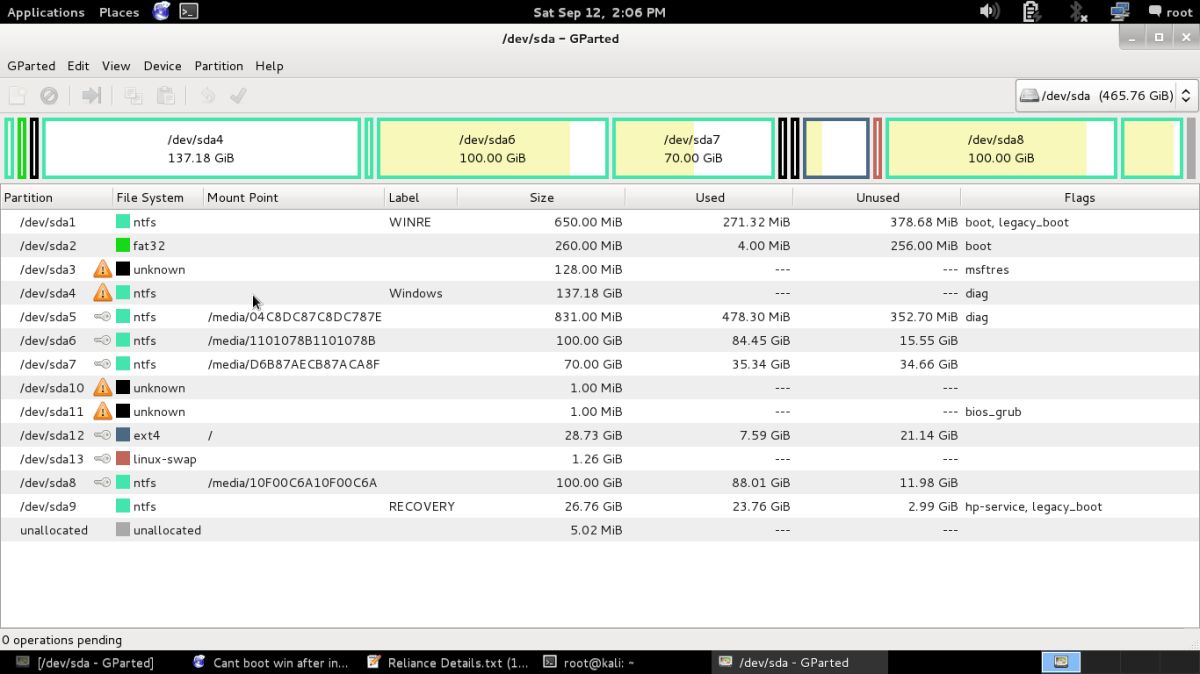The width and height of the screenshot is (1200, 674).
Task: Click warning icon on /dev/sda4 row
Action: pyautogui.click(x=102, y=293)
